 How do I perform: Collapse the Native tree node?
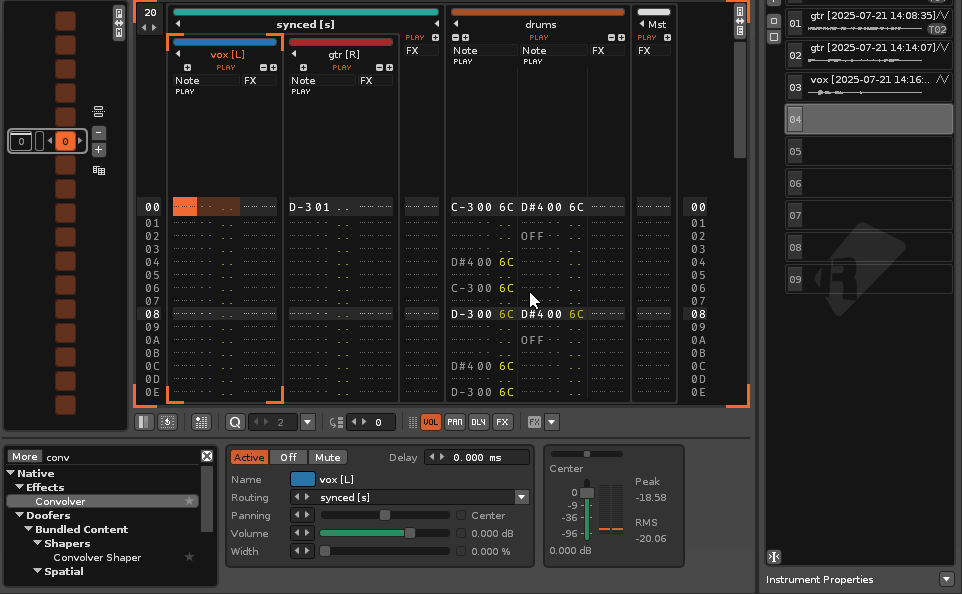tap(10, 473)
